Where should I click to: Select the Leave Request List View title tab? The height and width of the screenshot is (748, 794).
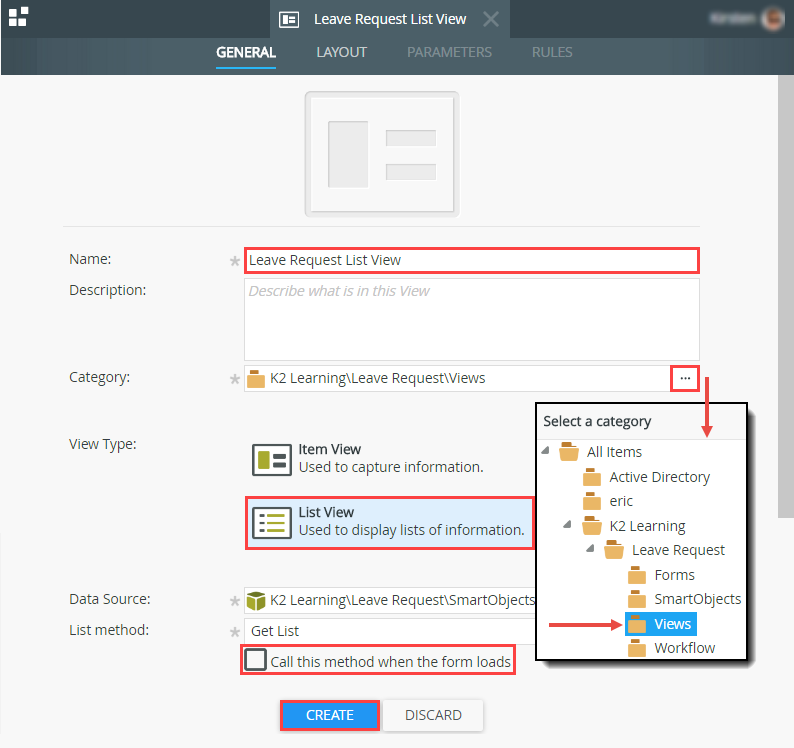tap(390, 19)
